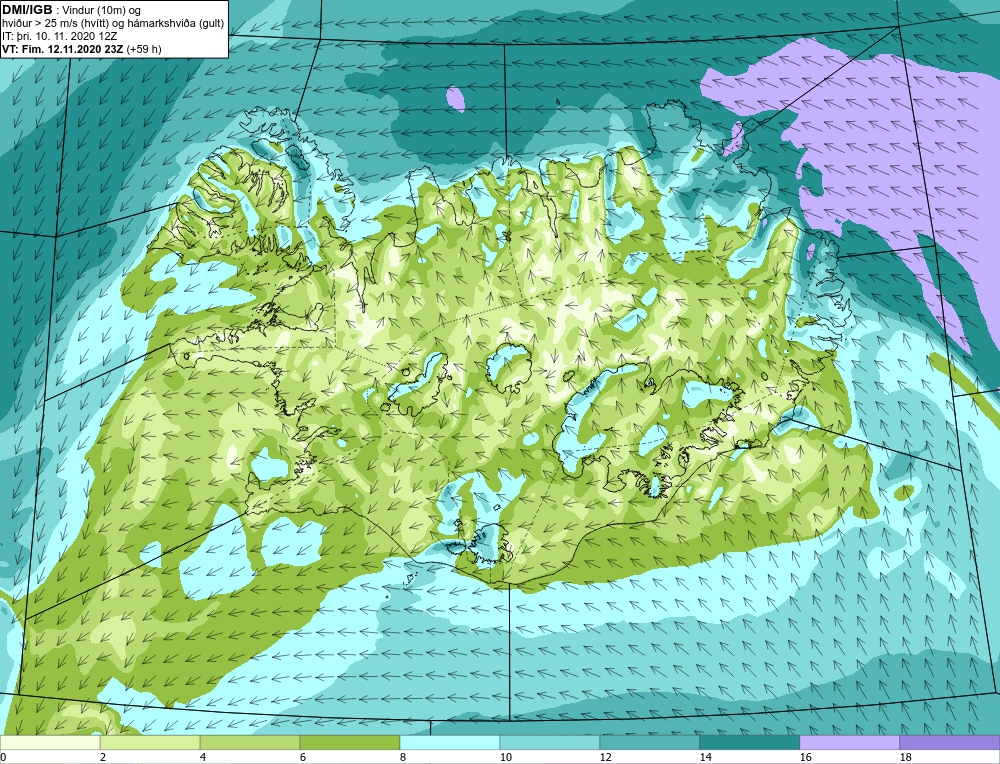The width and height of the screenshot is (1000, 764).
Task: Click the legend label '10'
Action: 506,757
